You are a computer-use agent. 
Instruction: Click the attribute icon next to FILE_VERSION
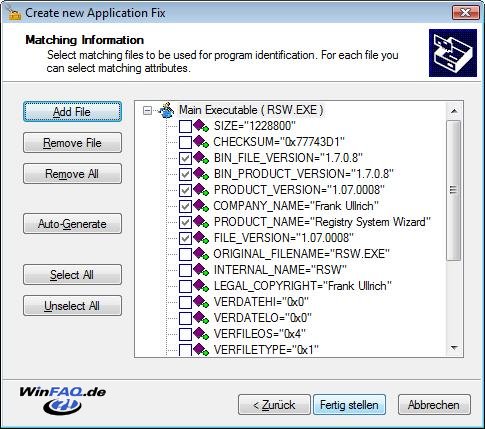(x=201, y=238)
